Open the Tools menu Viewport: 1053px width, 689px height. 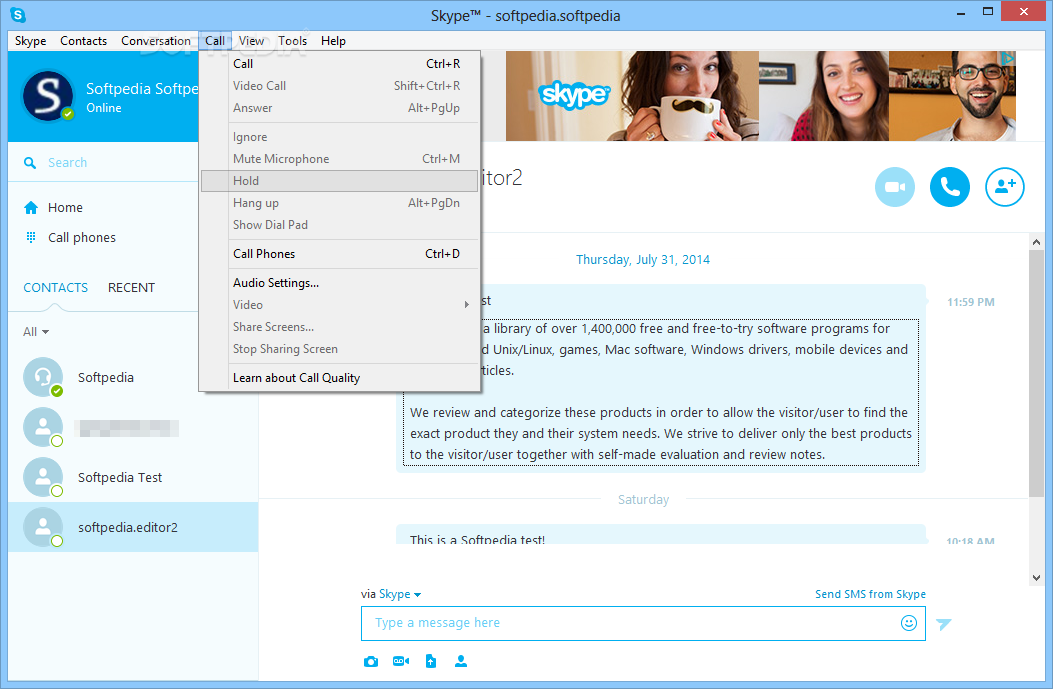292,41
